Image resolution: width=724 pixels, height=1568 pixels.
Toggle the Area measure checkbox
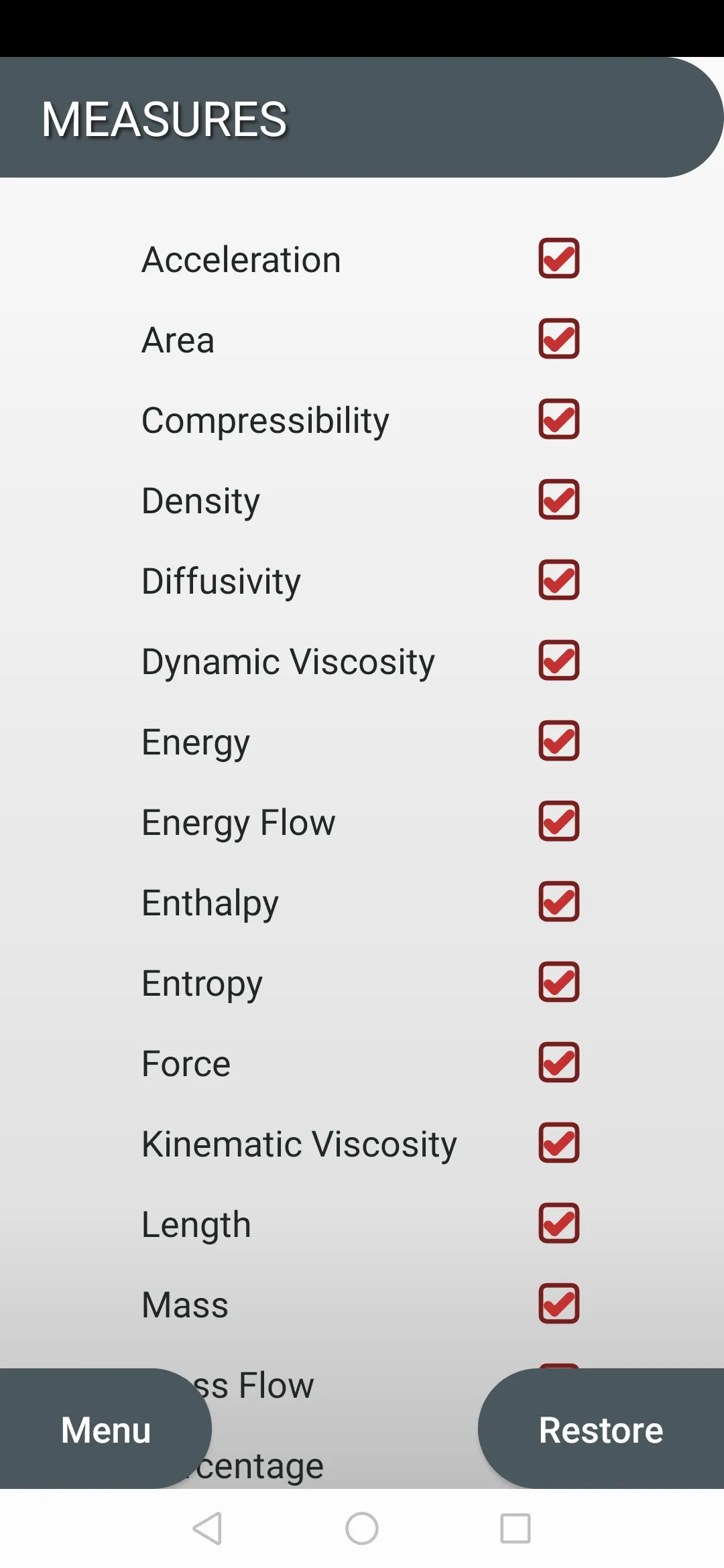coord(558,338)
